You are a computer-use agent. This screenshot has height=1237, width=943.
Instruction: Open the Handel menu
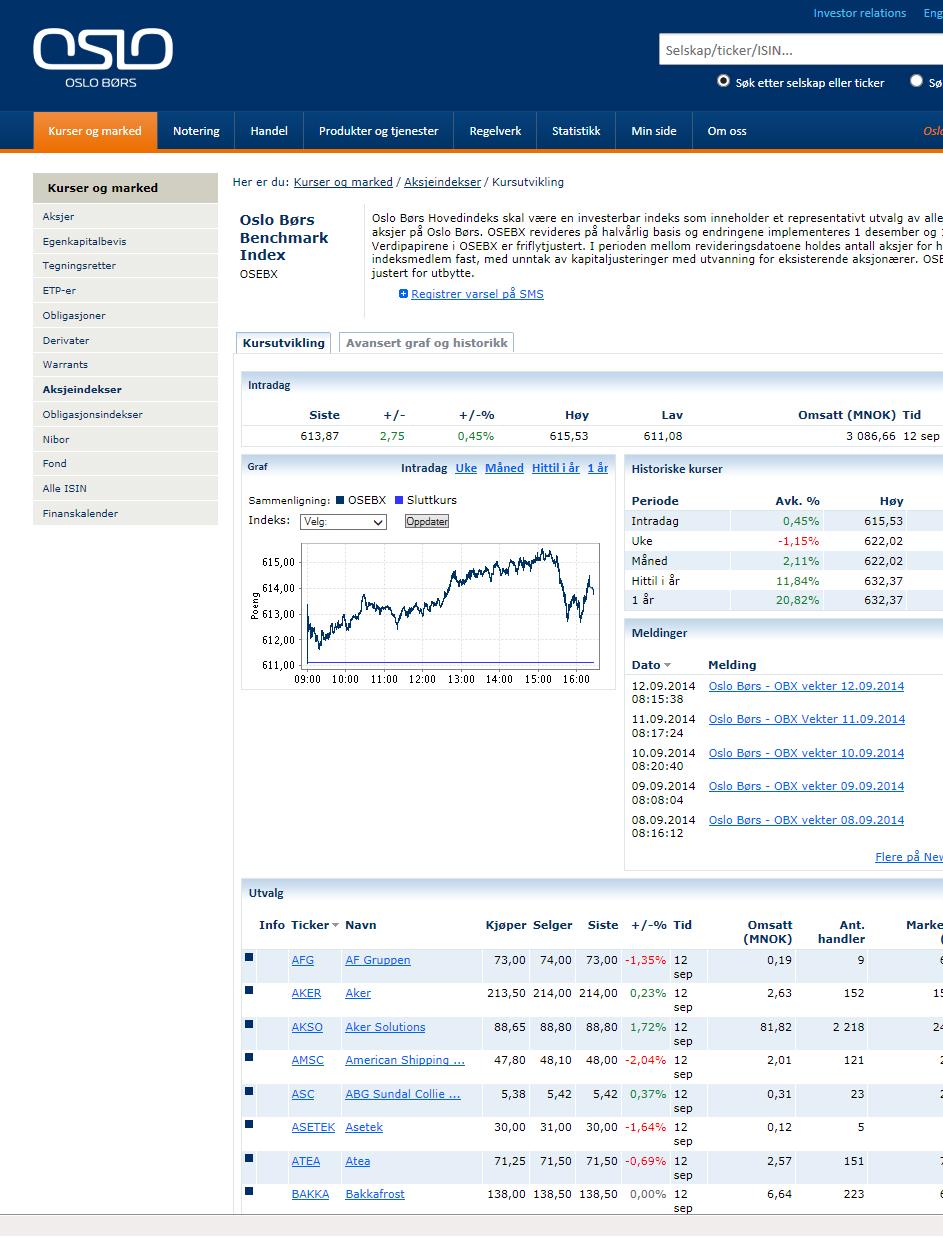pos(269,131)
